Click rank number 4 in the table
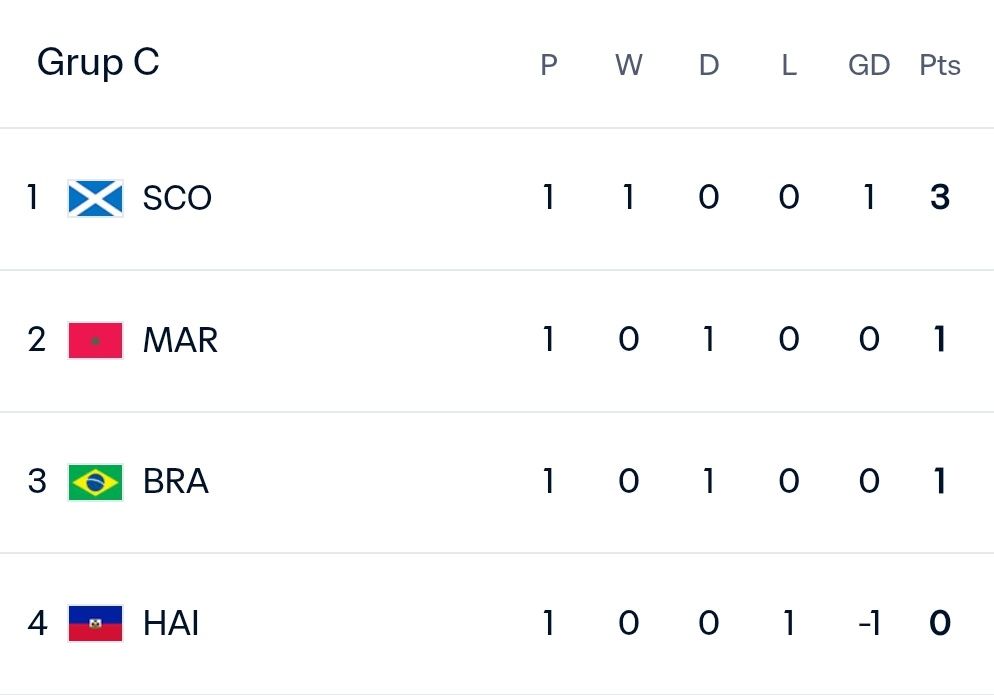Viewport: 994px width, 695px height. coord(37,623)
